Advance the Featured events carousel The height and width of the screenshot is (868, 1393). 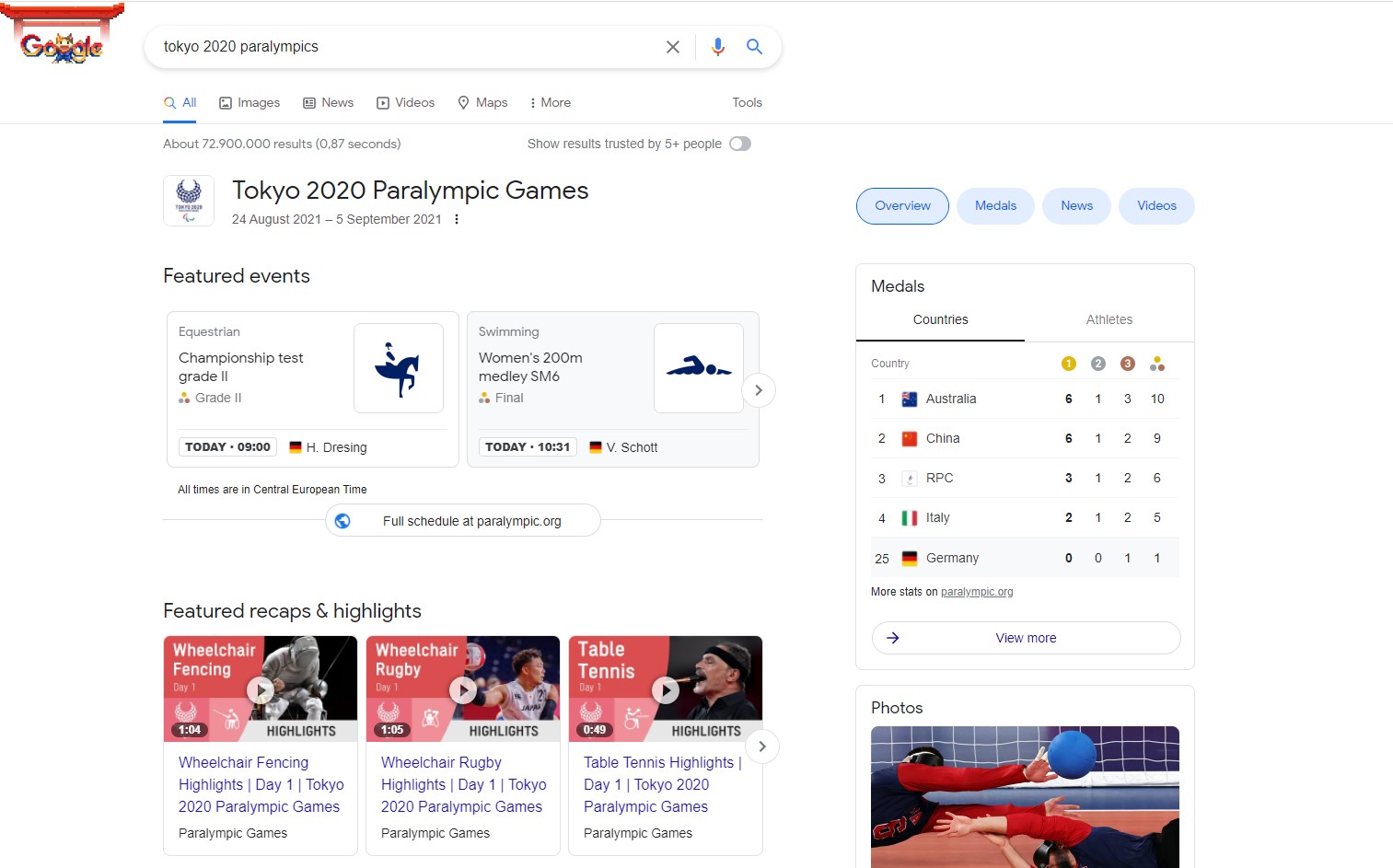[758, 390]
